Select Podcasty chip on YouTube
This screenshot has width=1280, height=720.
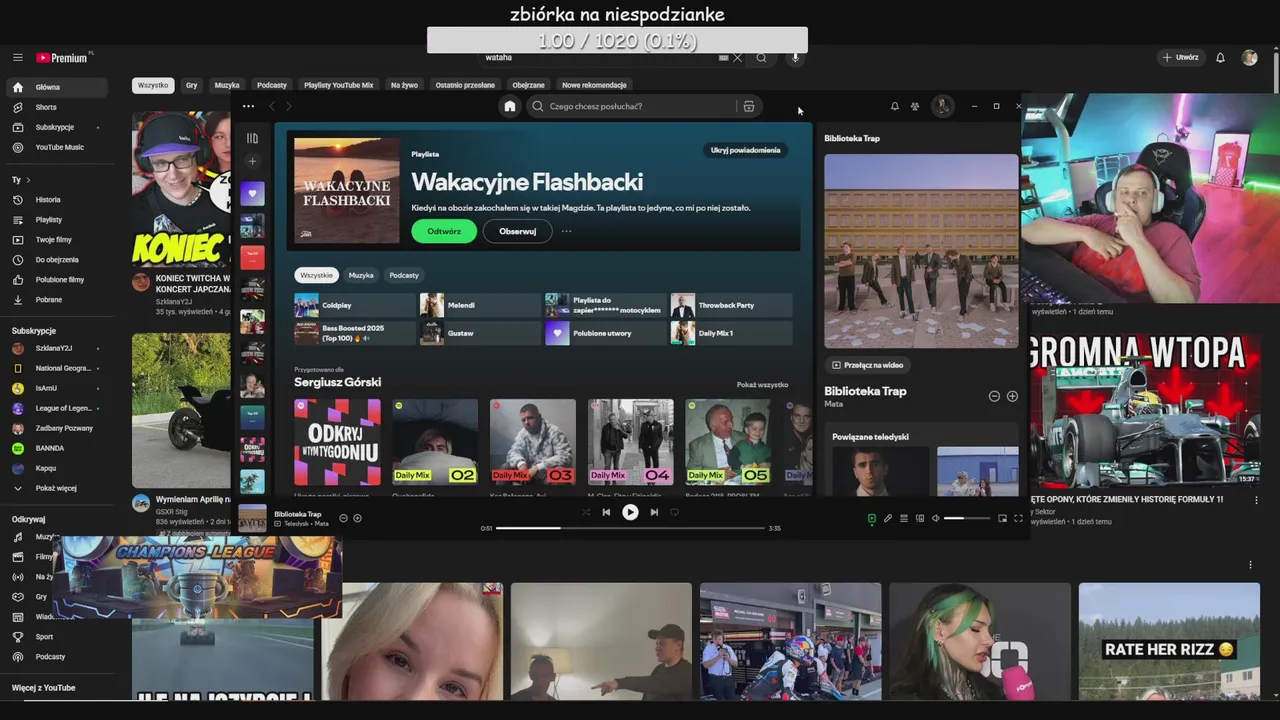click(x=271, y=85)
